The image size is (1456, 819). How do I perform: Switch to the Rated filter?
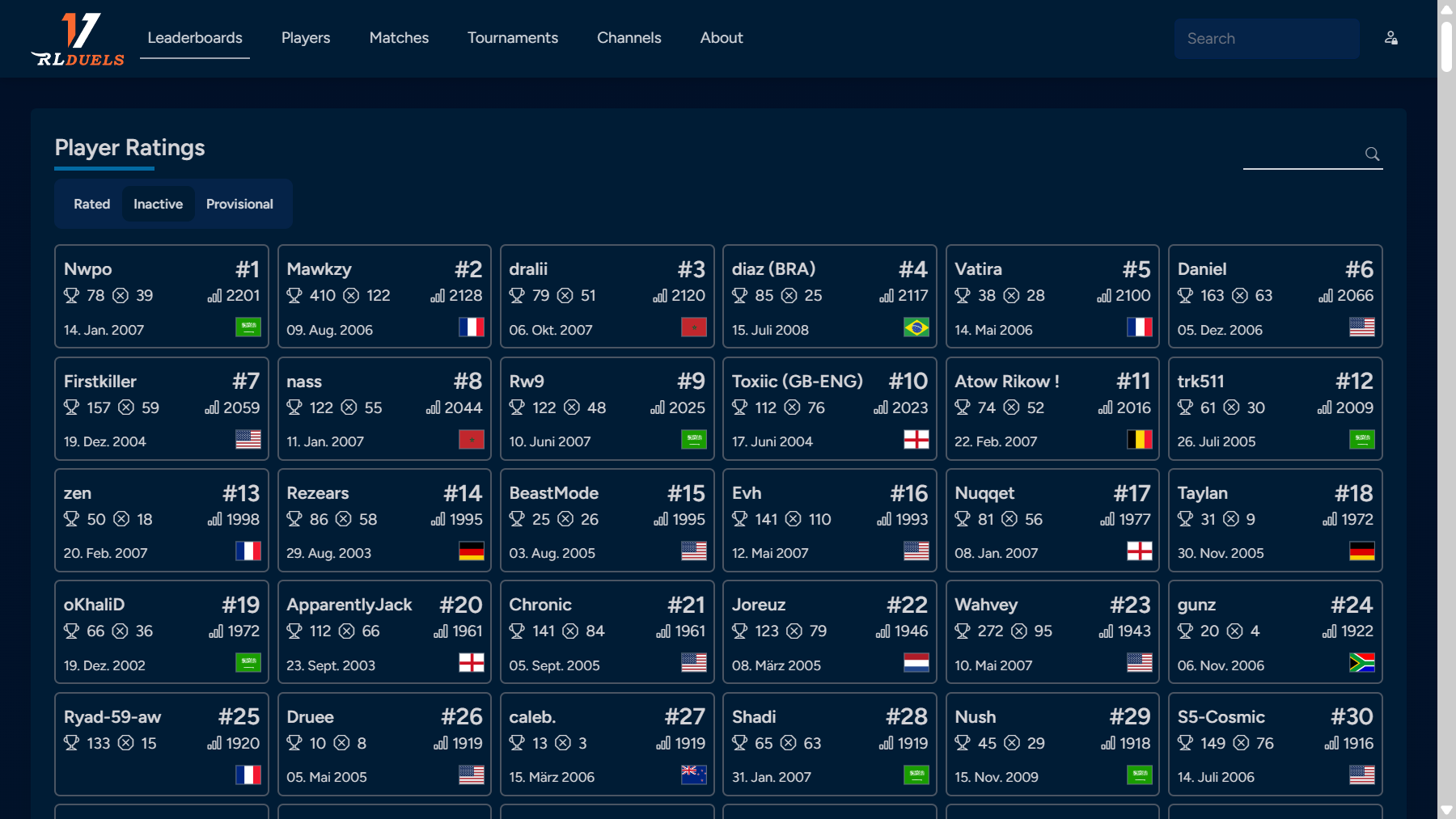tap(91, 204)
